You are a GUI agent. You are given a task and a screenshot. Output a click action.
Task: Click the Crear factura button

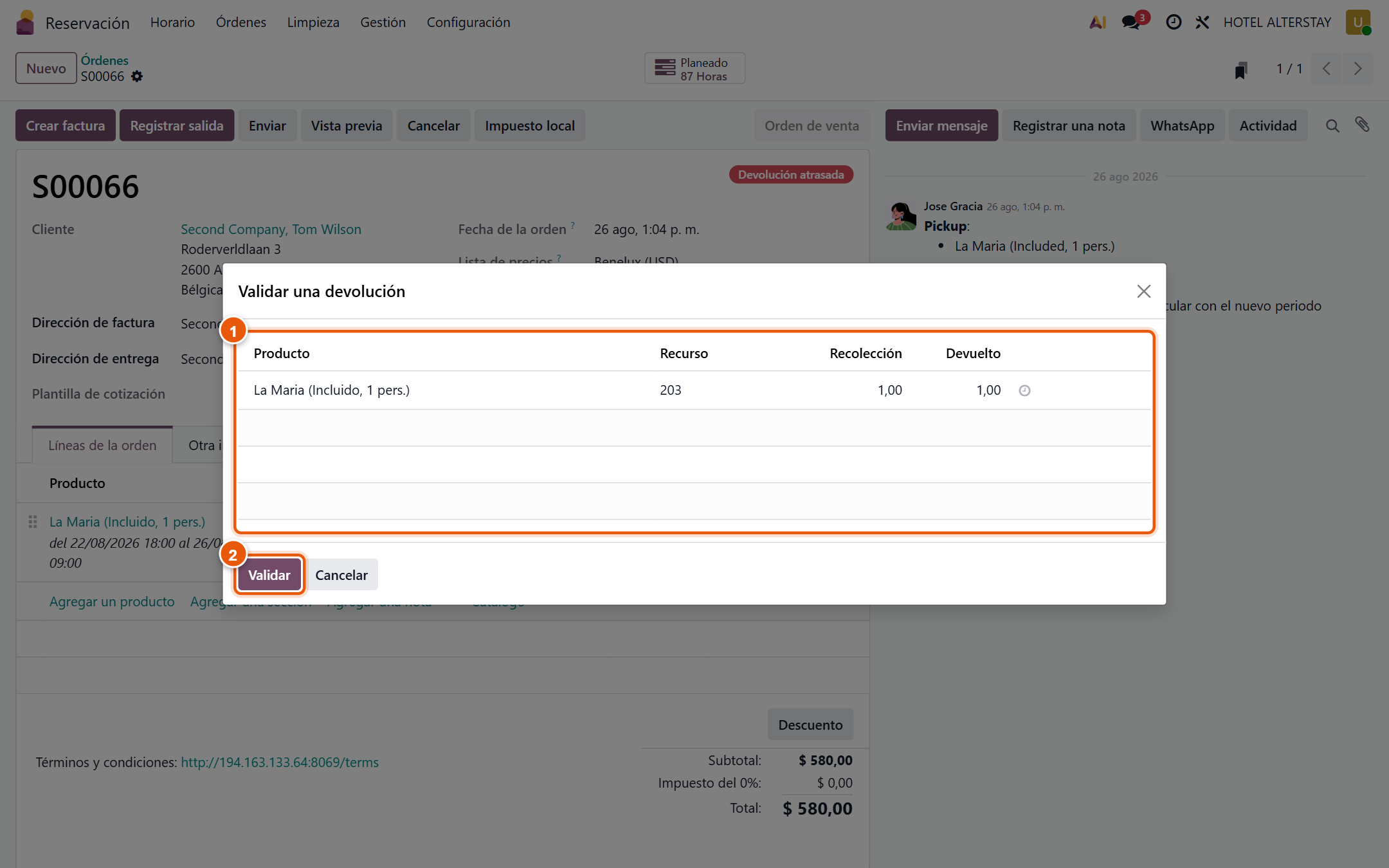[66, 126]
